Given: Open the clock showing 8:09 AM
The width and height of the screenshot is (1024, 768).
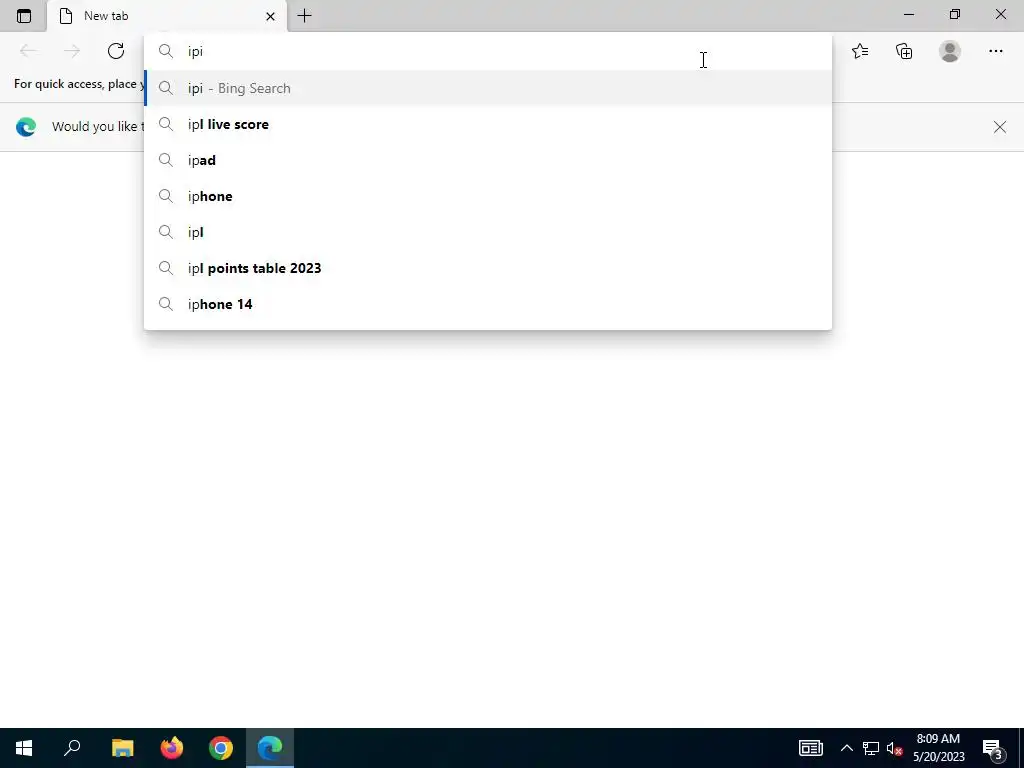Looking at the screenshot, I should click(938, 748).
